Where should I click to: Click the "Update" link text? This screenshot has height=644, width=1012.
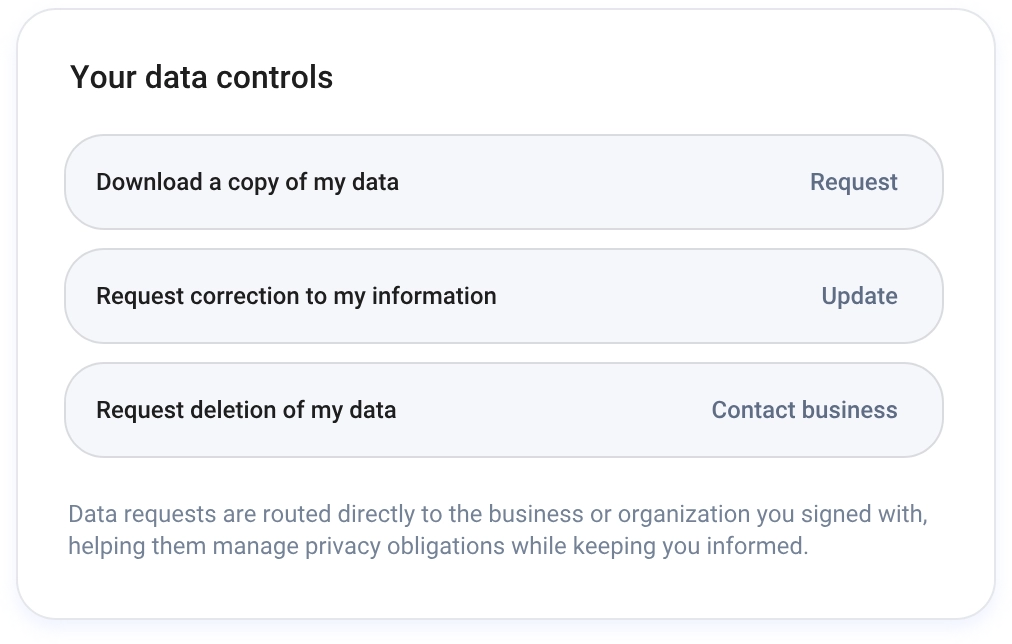coord(859,296)
